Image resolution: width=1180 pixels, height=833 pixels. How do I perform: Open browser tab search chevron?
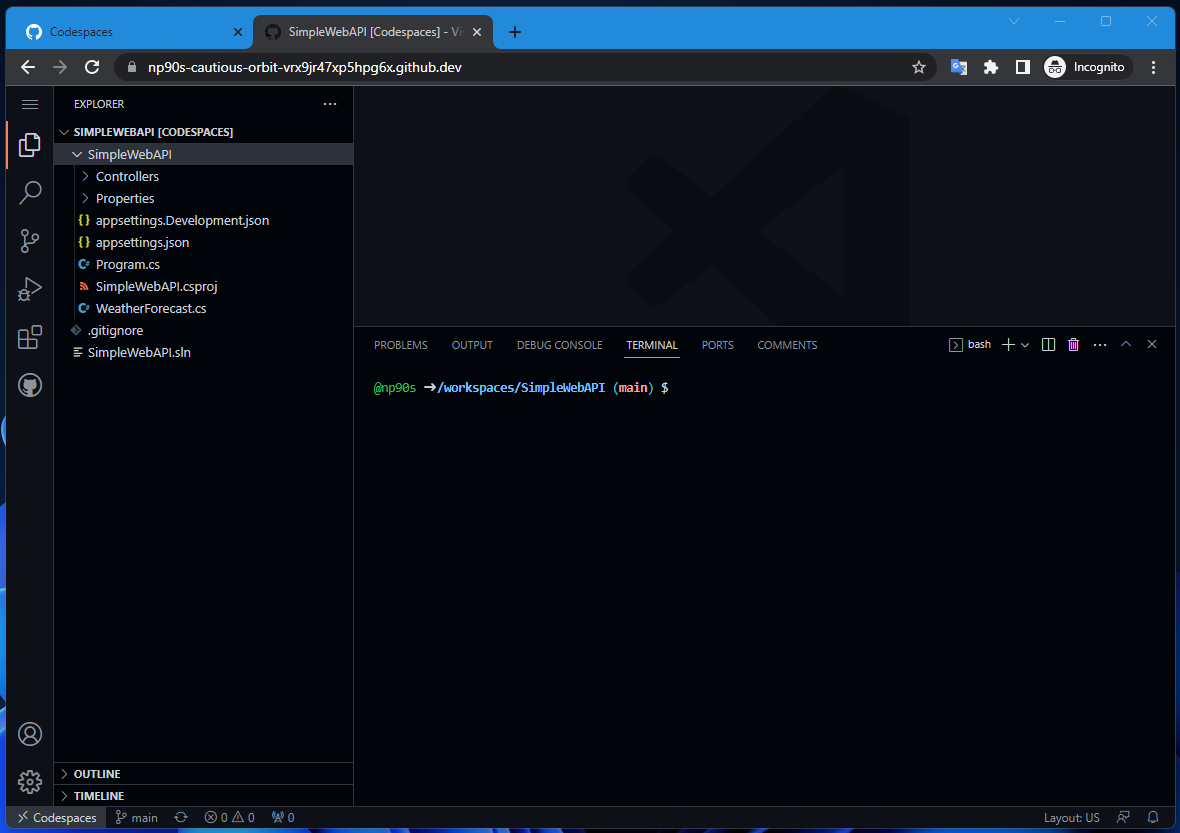tap(1014, 21)
